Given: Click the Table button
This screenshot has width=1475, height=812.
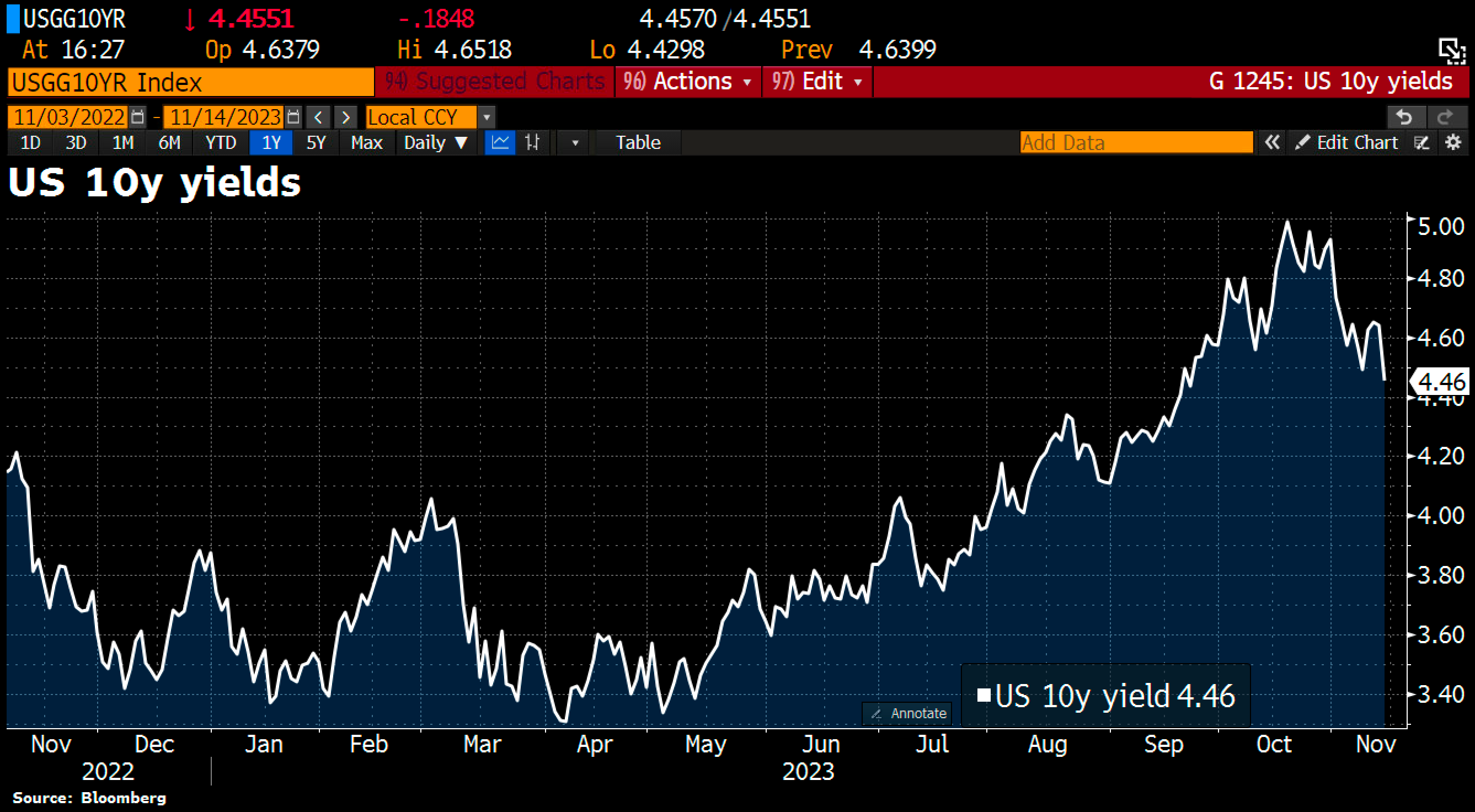Looking at the screenshot, I should click(x=638, y=142).
